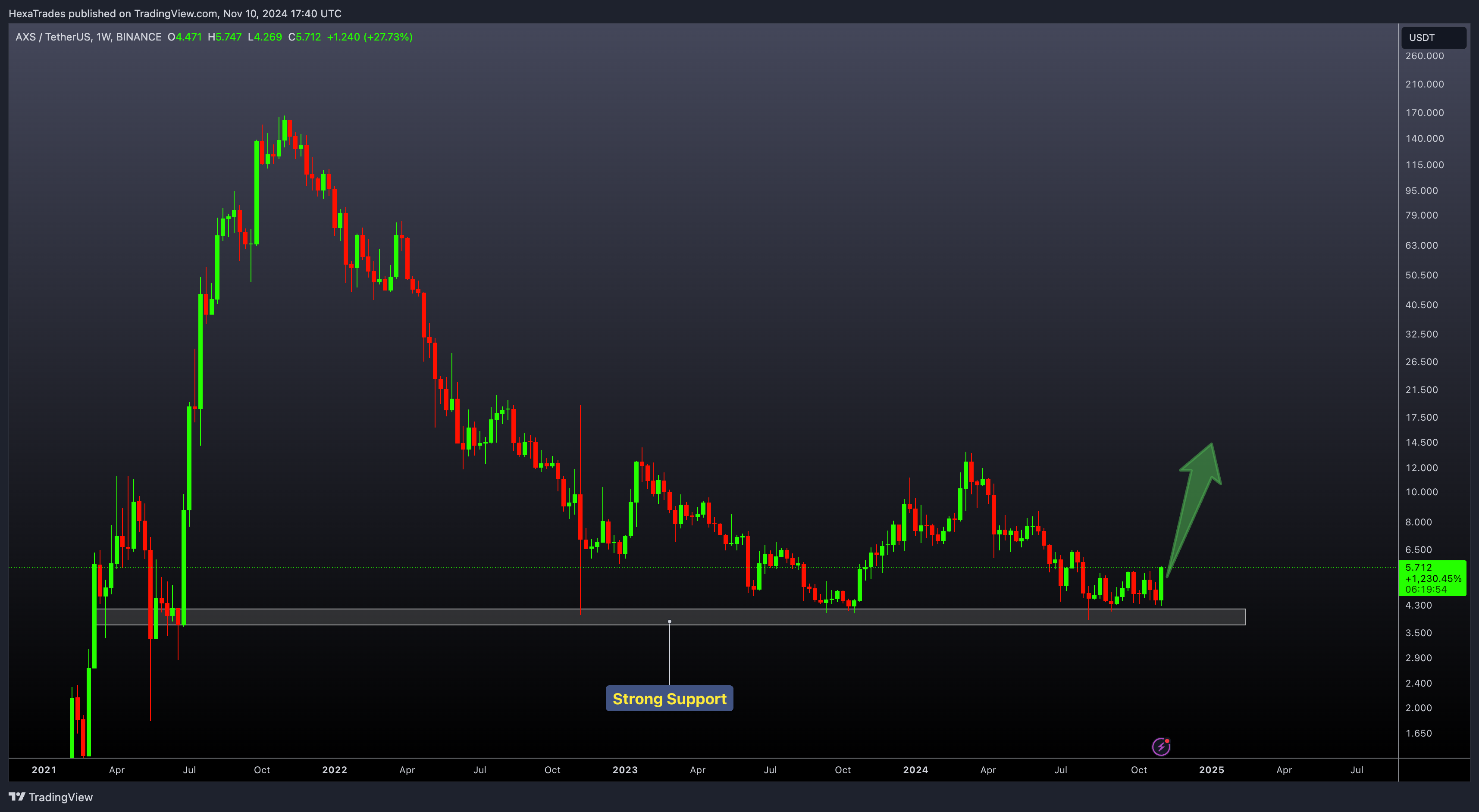The image size is (1479, 812).
Task: Click the 2.400 price axis label
Action: (x=1419, y=683)
